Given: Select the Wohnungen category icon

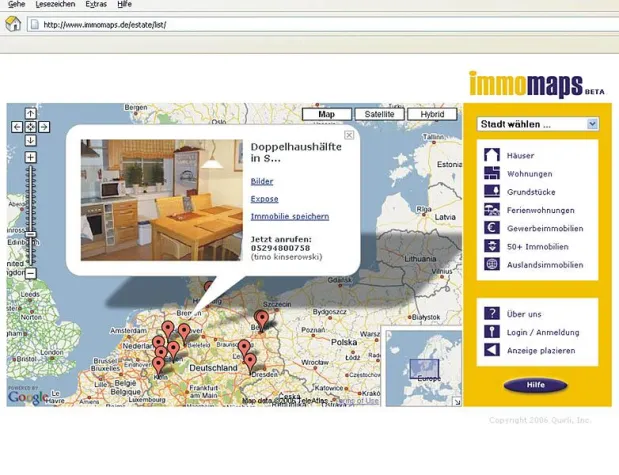Looking at the screenshot, I should pyautogui.click(x=491, y=174).
